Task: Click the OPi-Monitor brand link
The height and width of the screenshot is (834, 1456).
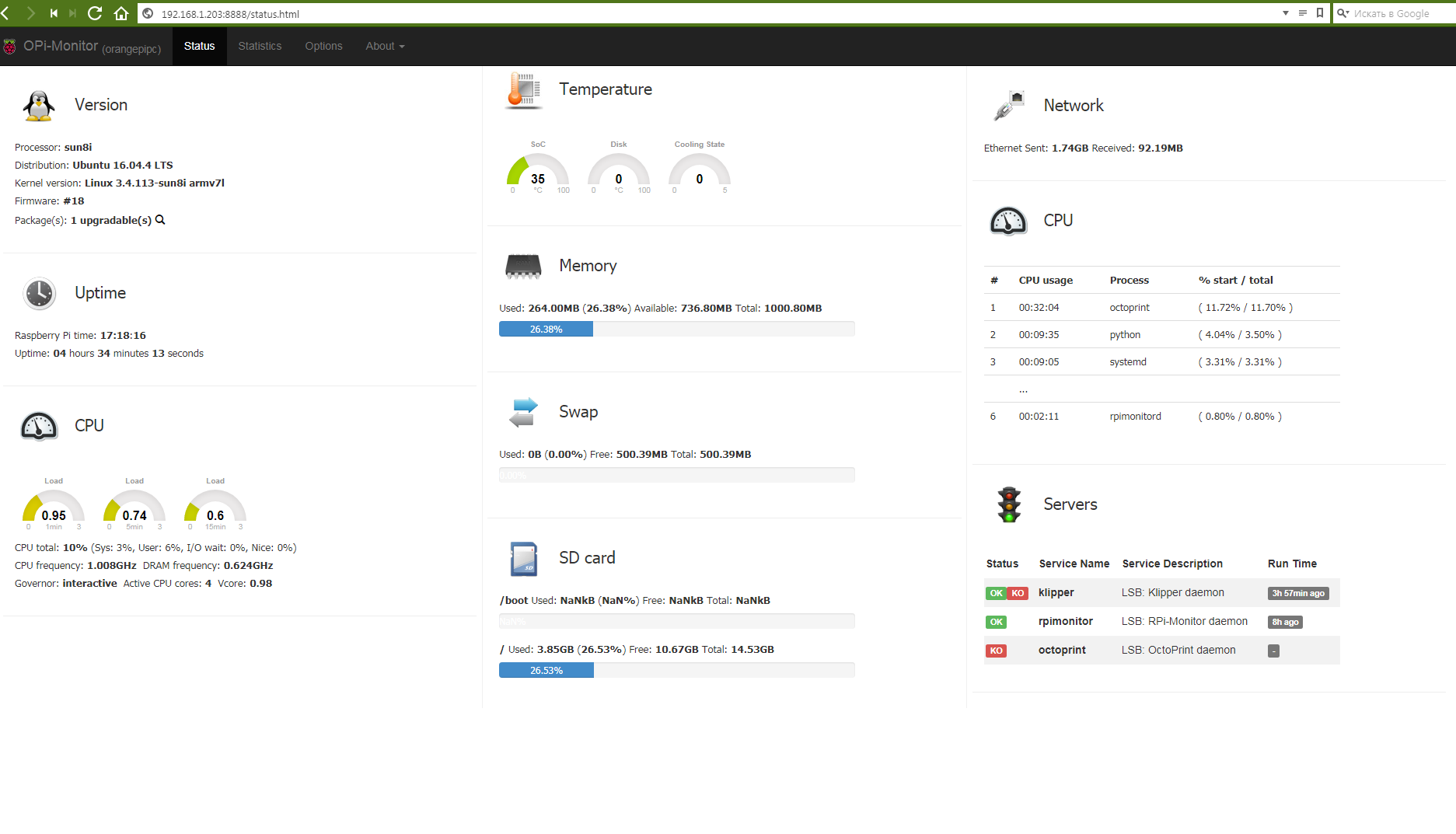Action: (x=61, y=47)
